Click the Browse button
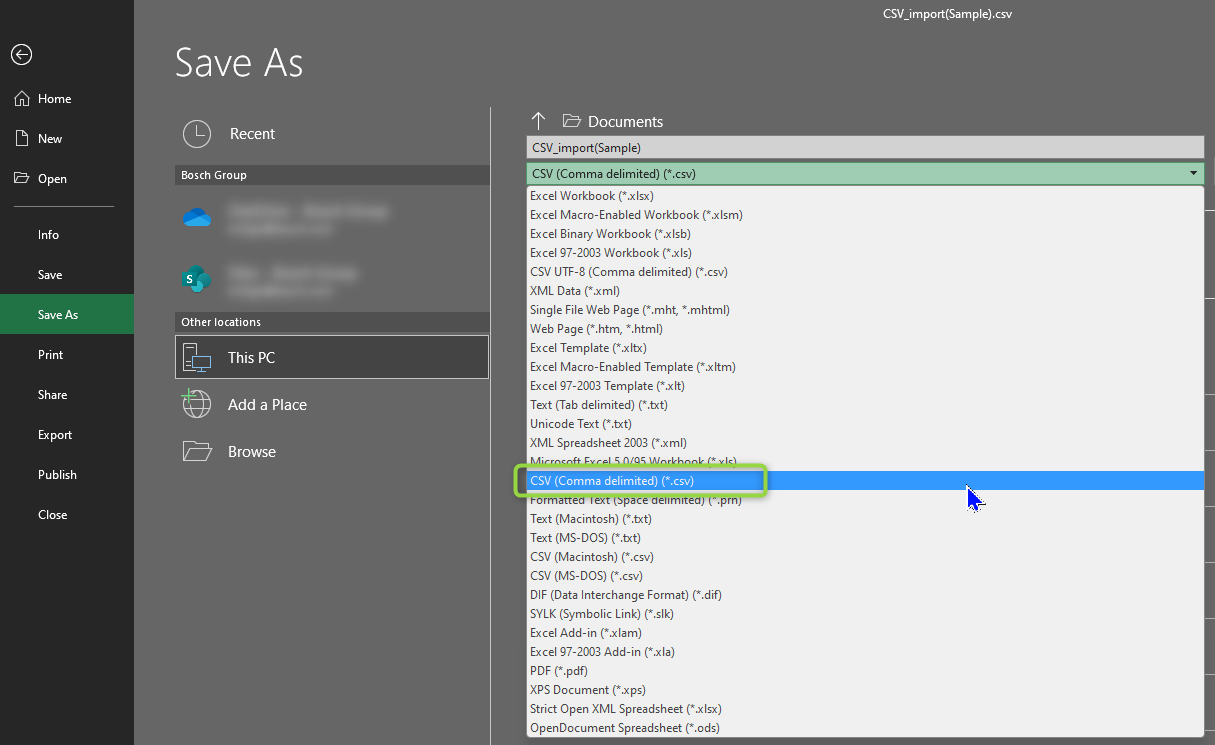This screenshot has height=745, width=1215. coord(251,452)
